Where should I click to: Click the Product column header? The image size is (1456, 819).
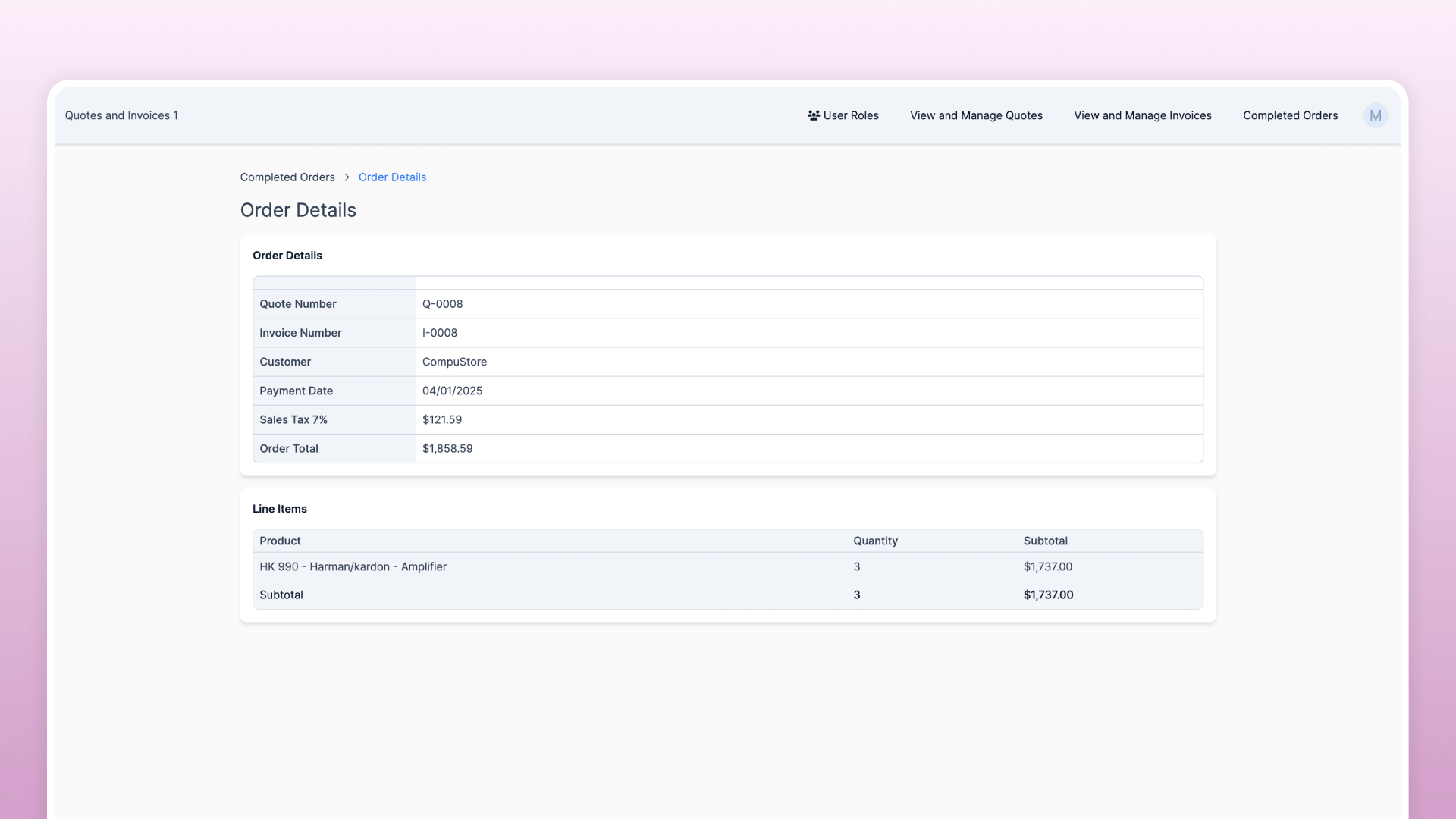pos(280,541)
